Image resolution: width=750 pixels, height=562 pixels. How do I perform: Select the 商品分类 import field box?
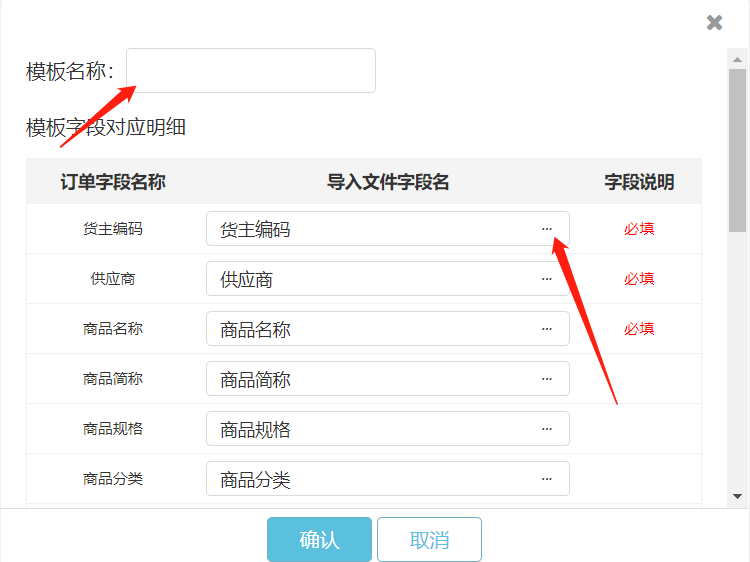387,478
